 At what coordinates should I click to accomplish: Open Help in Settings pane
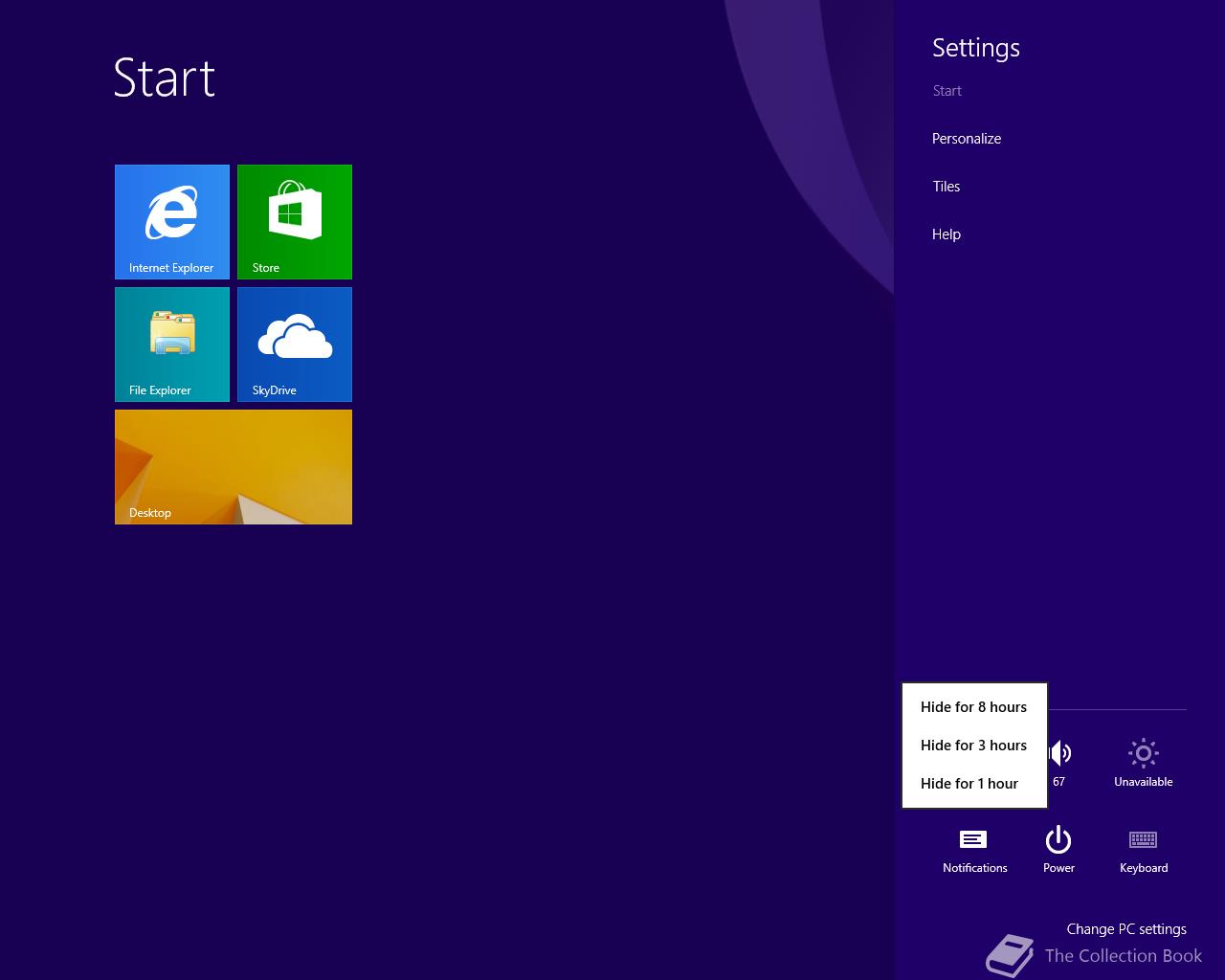tap(947, 234)
